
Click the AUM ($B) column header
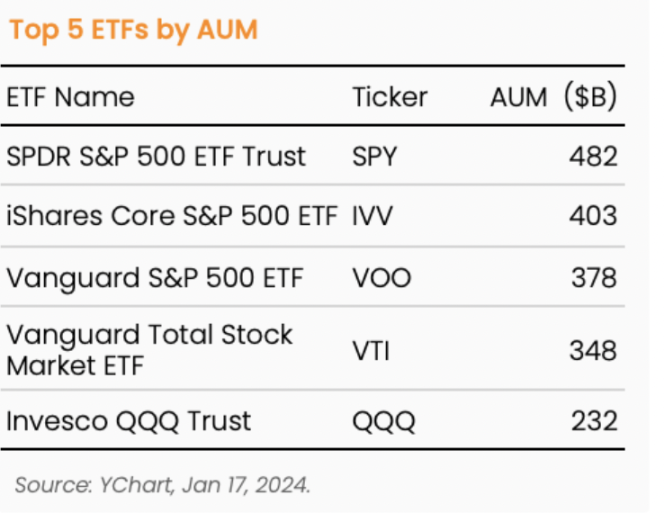553,97
